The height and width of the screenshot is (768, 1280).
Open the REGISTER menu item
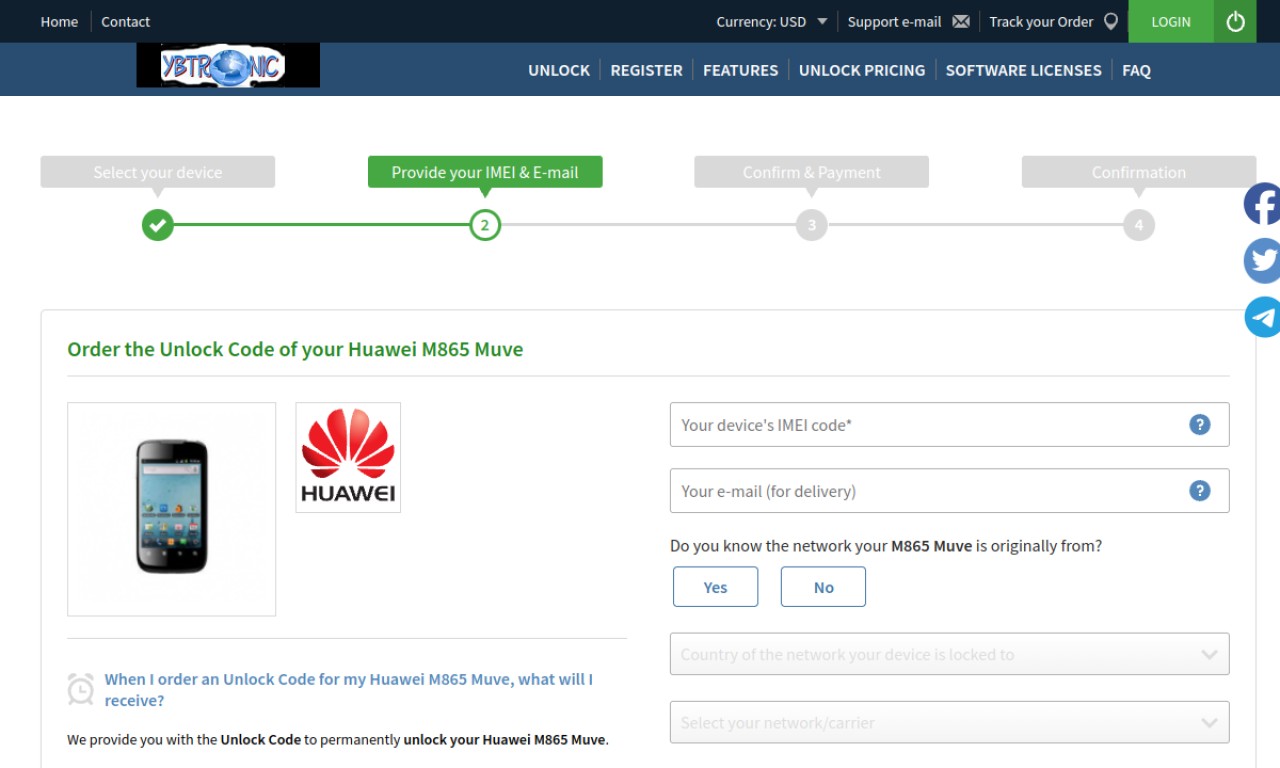point(646,70)
